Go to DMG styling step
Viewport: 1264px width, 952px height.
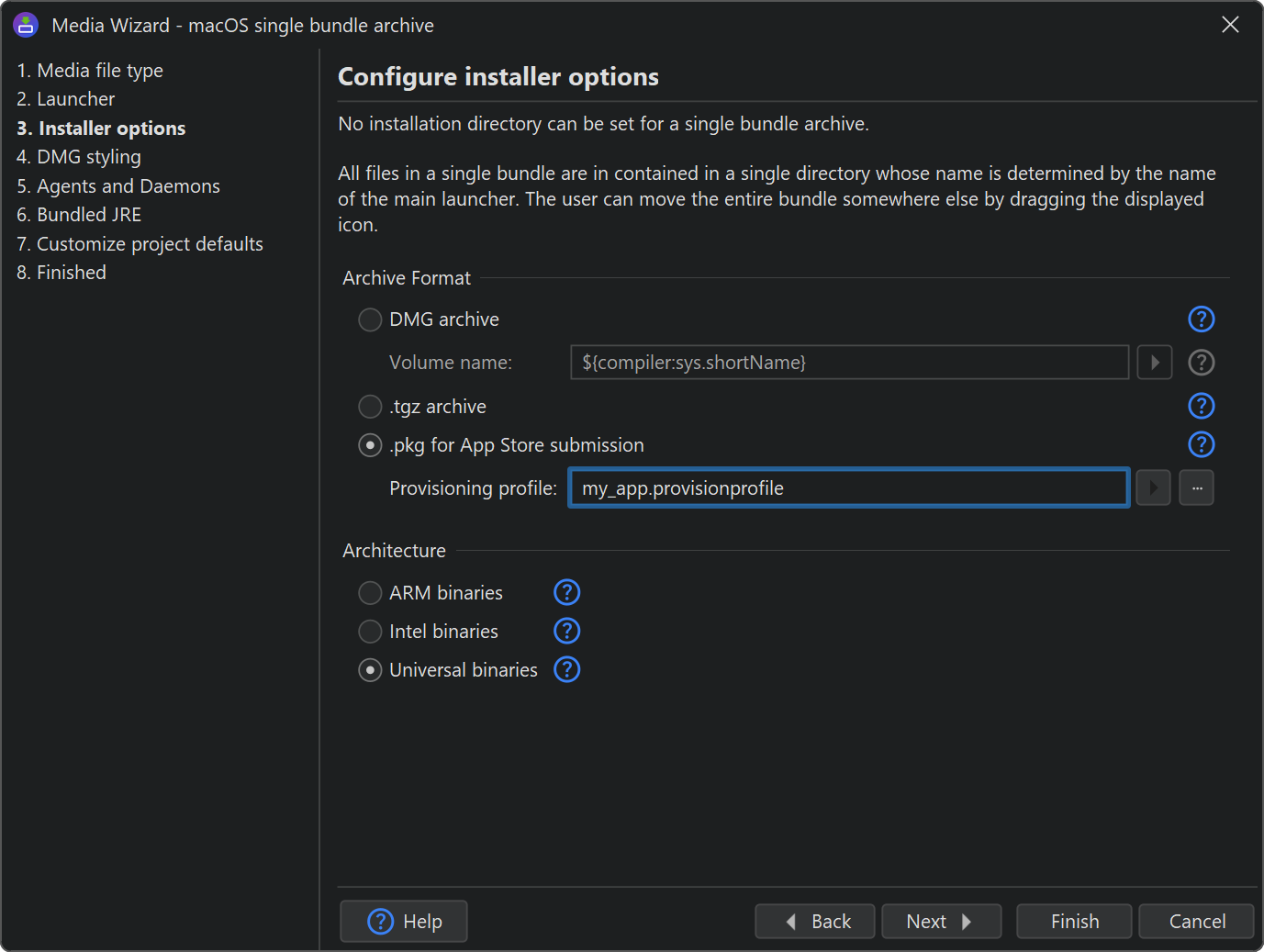click(79, 157)
